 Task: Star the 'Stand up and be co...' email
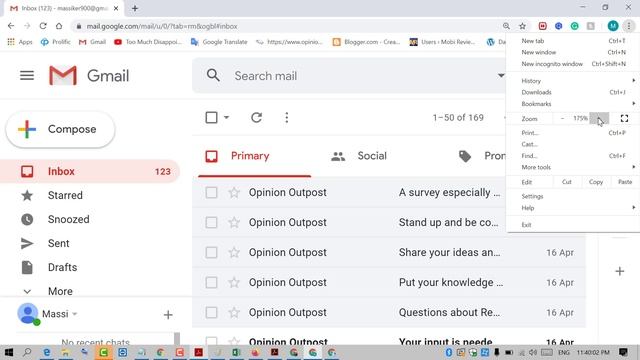pyautogui.click(x=234, y=222)
